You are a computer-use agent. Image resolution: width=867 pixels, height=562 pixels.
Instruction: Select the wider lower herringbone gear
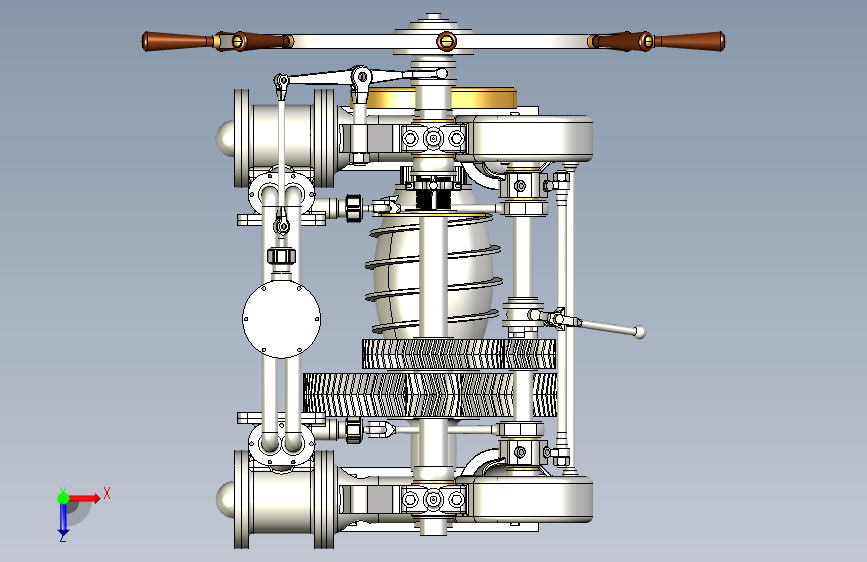(x=430, y=394)
